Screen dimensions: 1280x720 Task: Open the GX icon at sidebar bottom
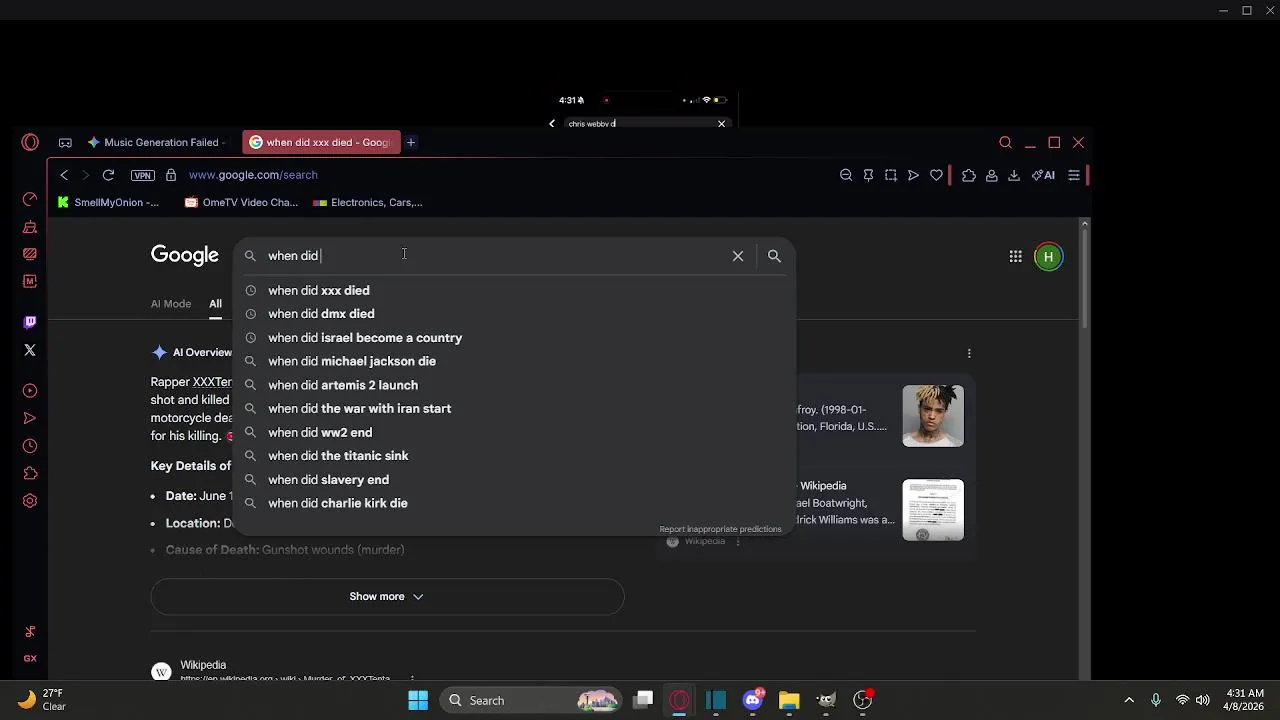pyautogui.click(x=30, y=658)
